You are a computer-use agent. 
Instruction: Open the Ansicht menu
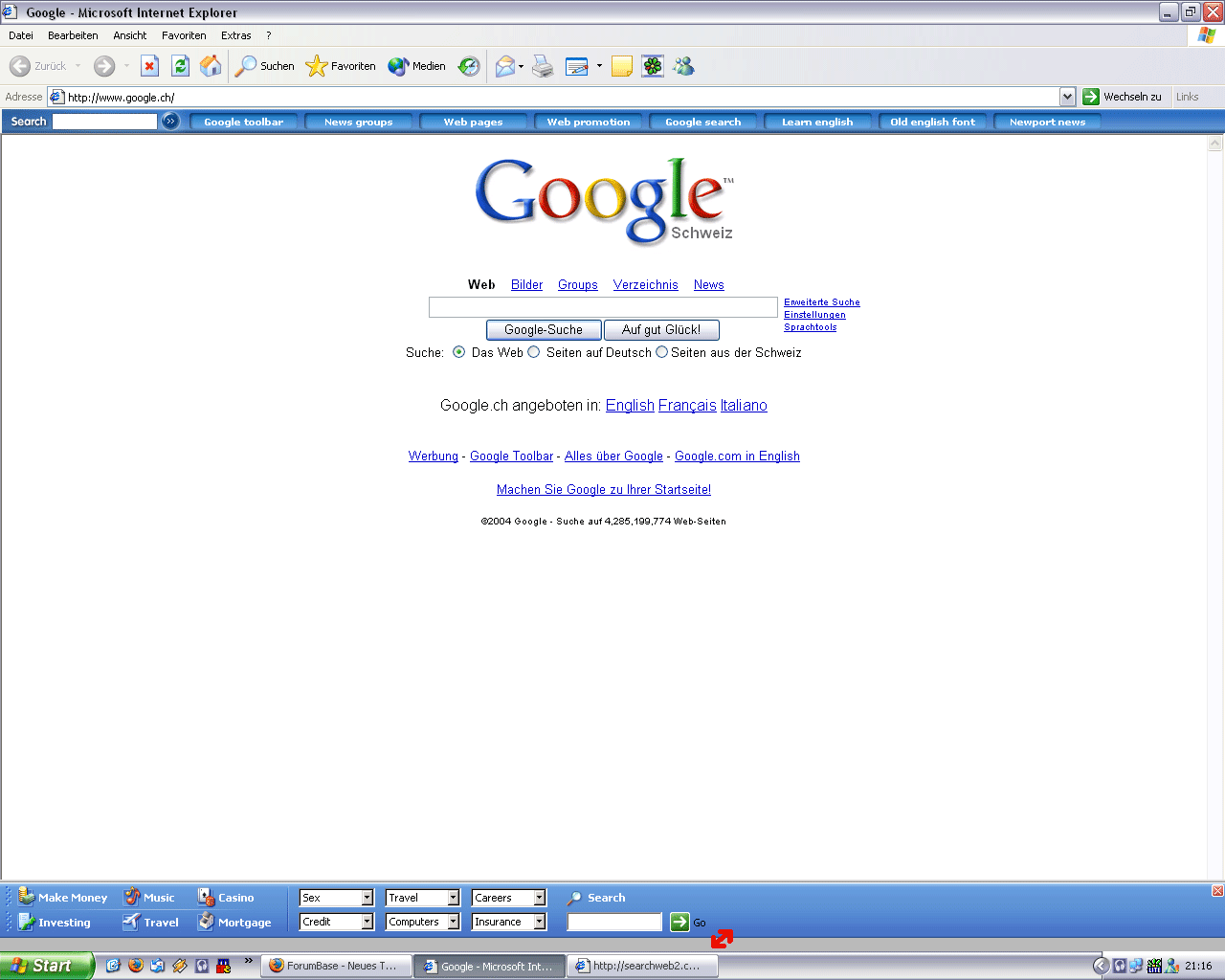point(130,35)
